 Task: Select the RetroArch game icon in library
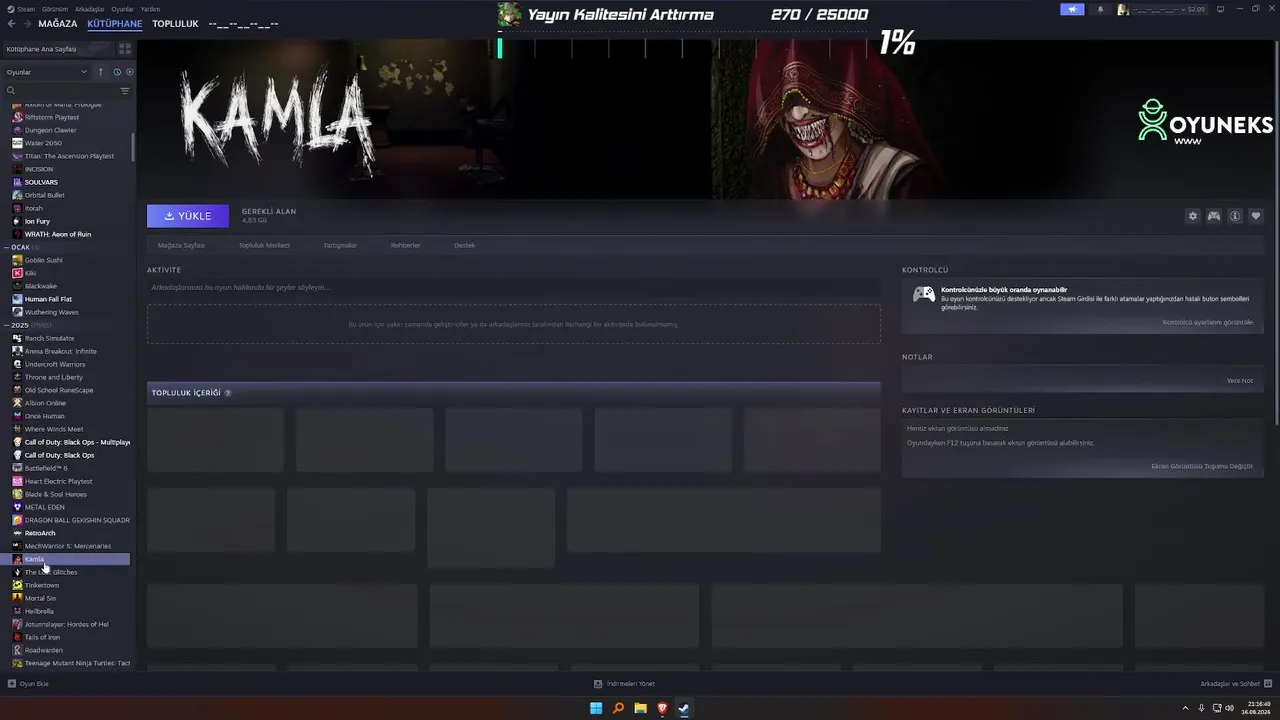(17, 533)
